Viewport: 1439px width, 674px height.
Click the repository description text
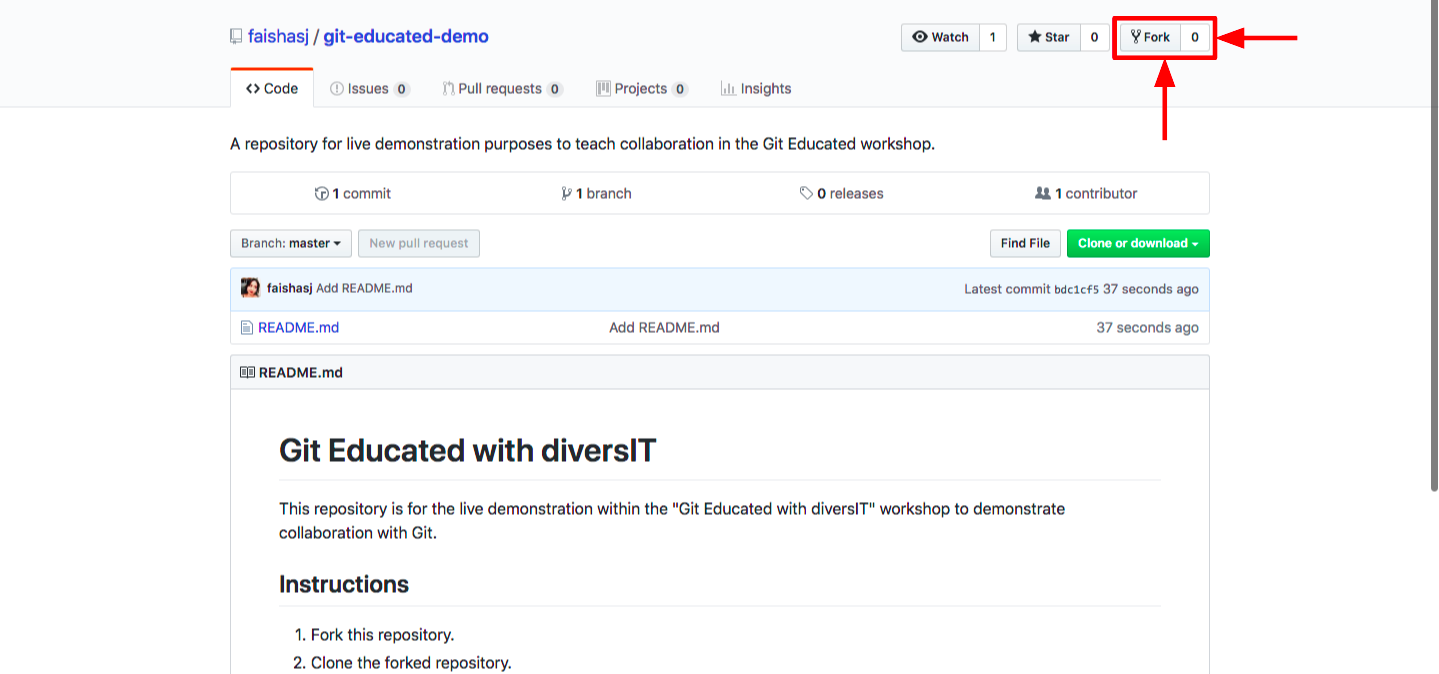(582, 144)
